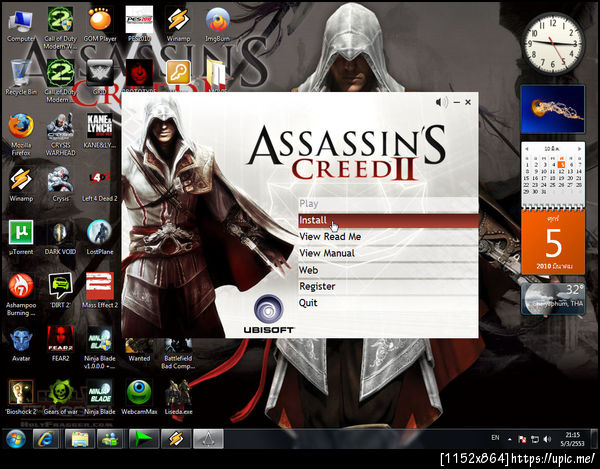Select the GRID desktop icon
600x469 pixels.
pos(99,77)
